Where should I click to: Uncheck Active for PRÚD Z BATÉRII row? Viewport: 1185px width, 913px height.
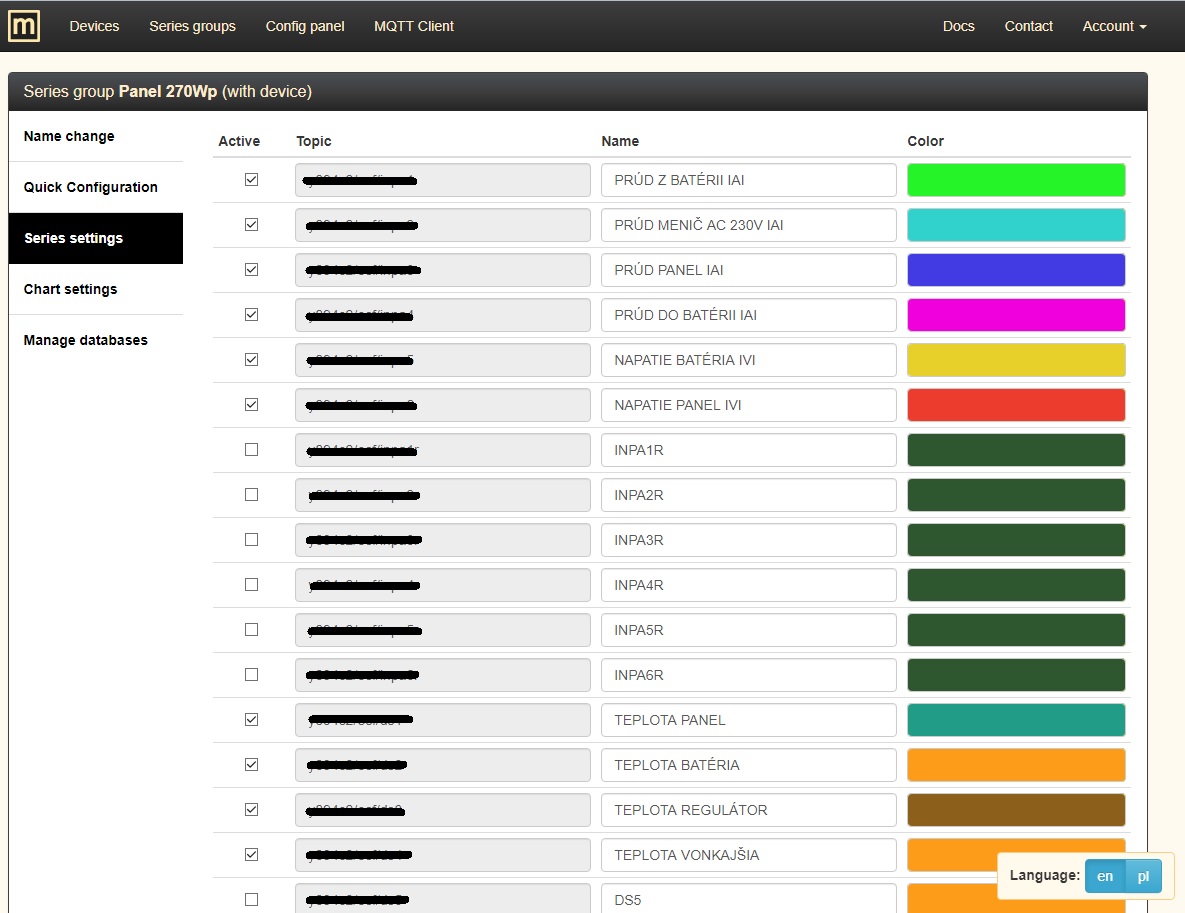point(251,180)
